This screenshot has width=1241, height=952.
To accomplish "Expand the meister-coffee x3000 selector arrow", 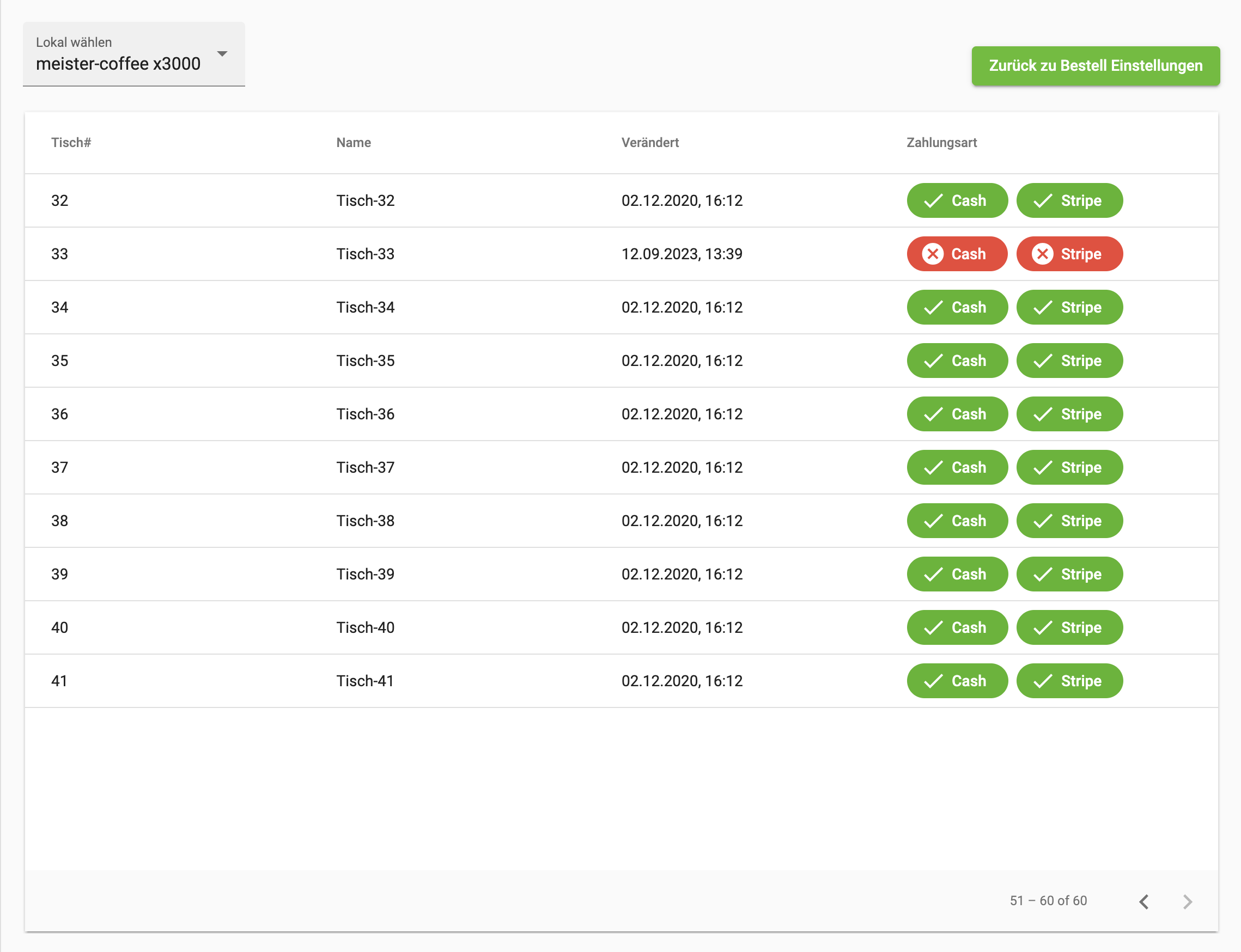I will pyautogui.click(x=222, y=54).
